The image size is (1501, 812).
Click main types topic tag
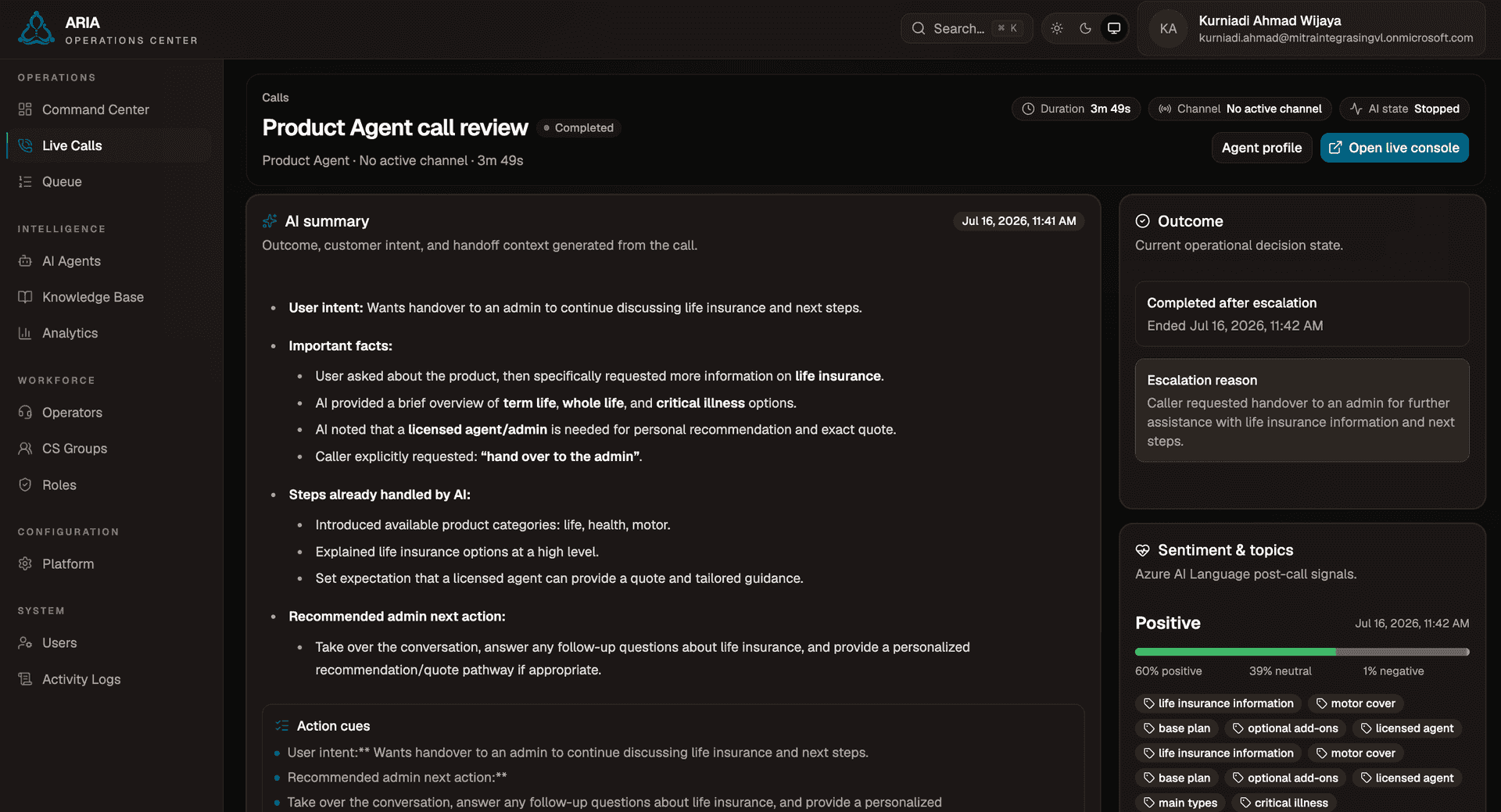[x=1180, y=803]
